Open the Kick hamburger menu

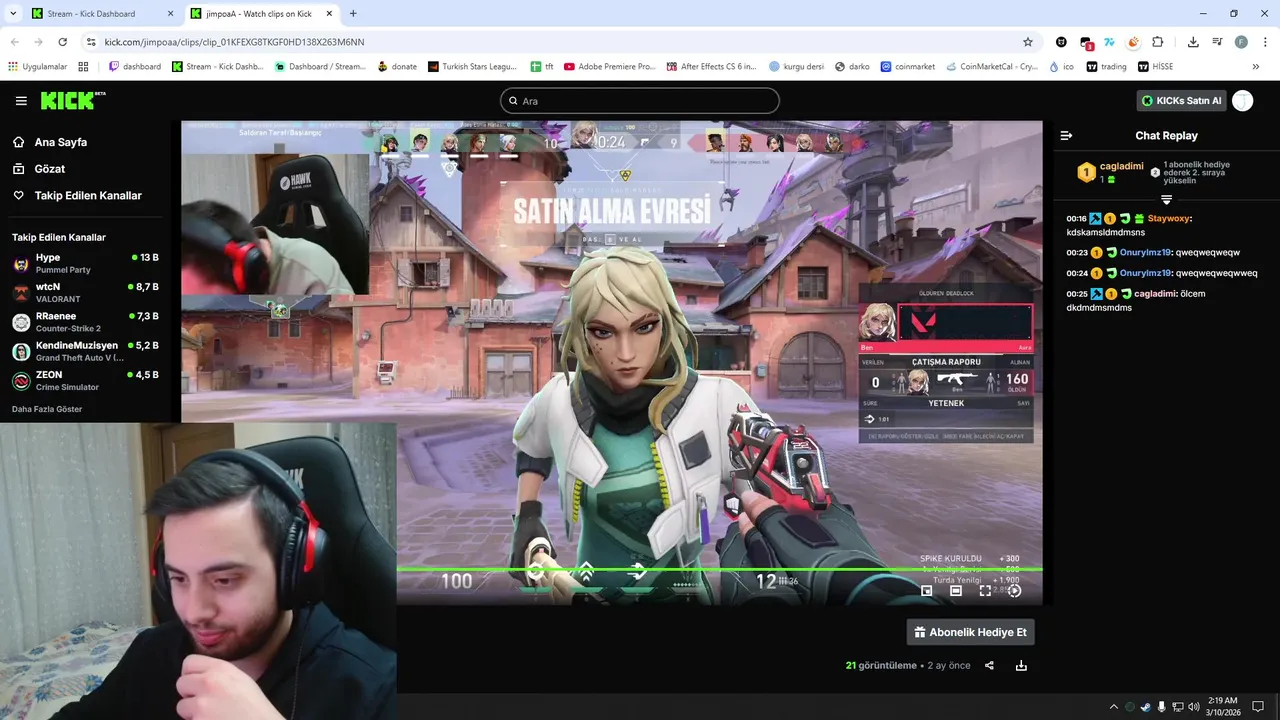coord(21,101)
